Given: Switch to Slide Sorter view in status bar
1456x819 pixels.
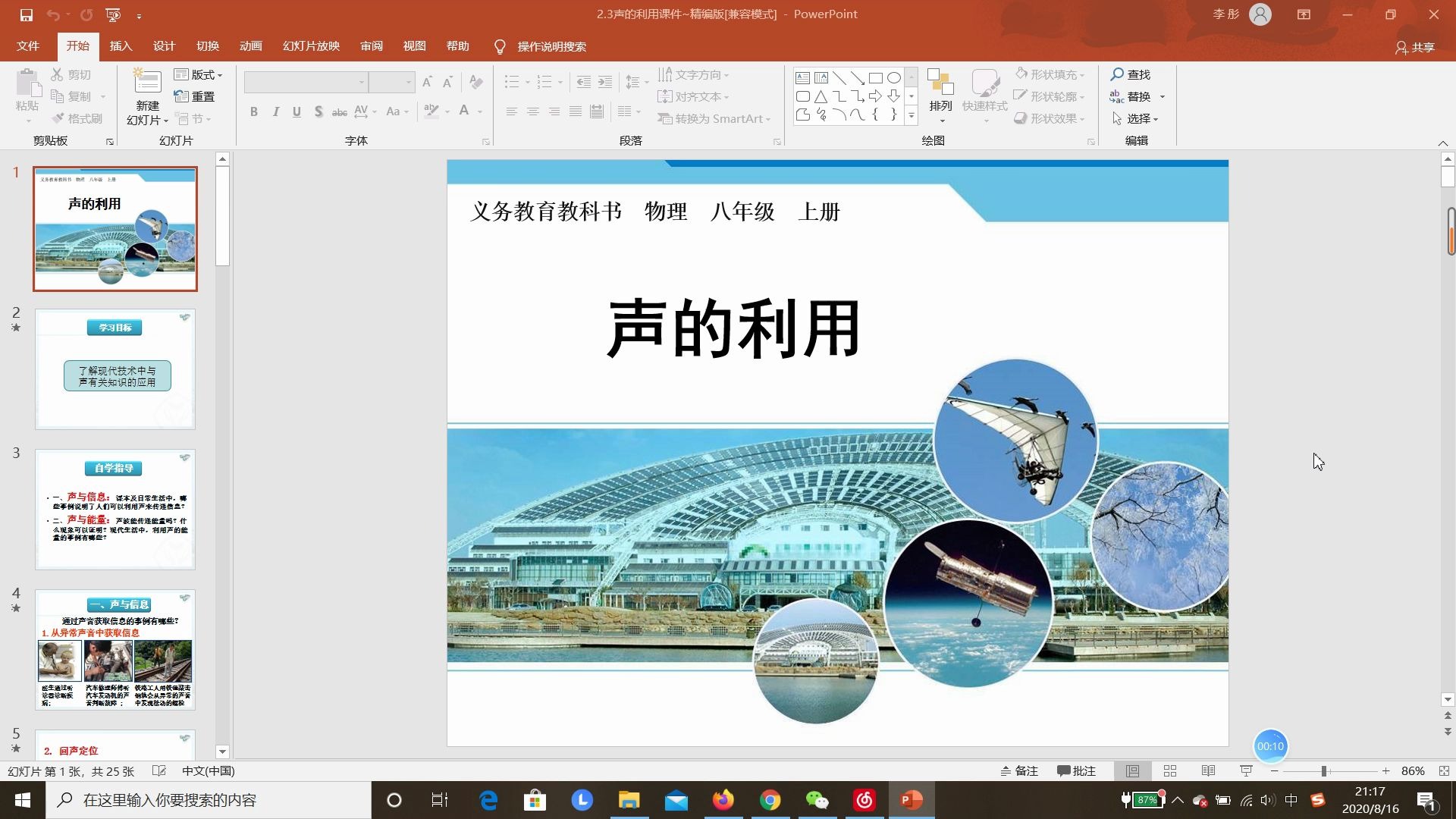Looking at the screenshot, I should pyautogui.click(x=1170, y=770).
